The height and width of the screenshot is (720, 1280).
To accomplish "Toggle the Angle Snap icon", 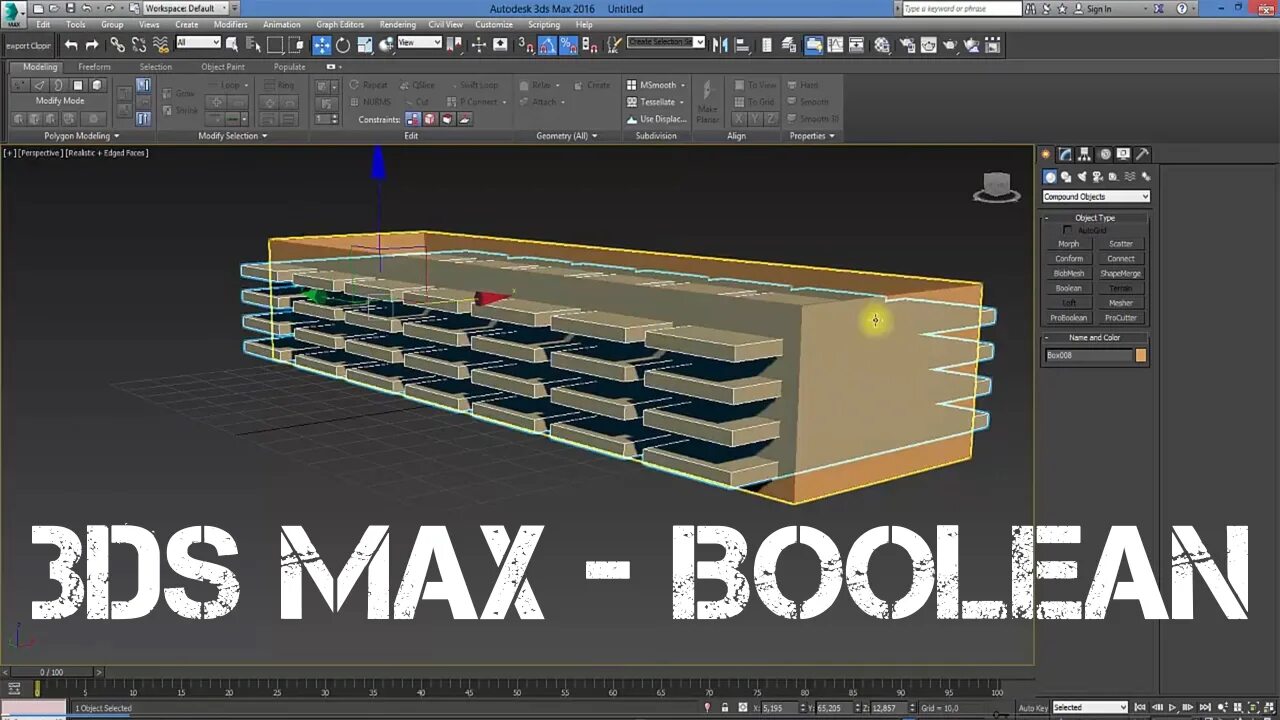I will [547, 45].
